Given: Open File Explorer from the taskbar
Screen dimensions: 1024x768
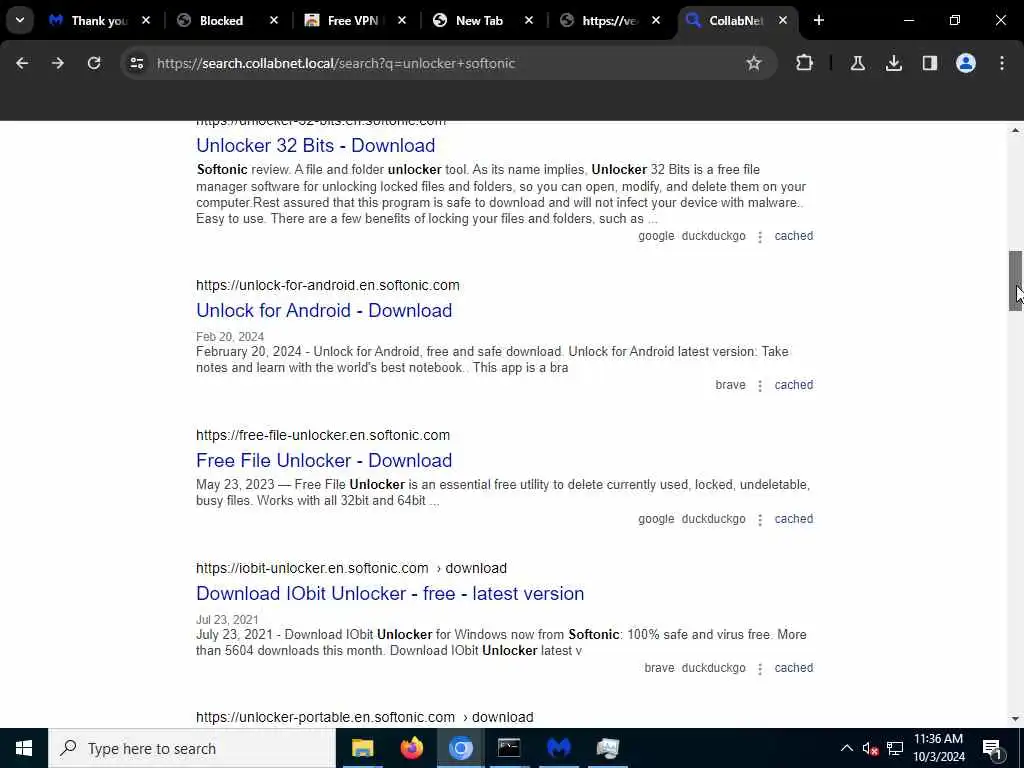Looking at the screenshot, I should 362,748.
